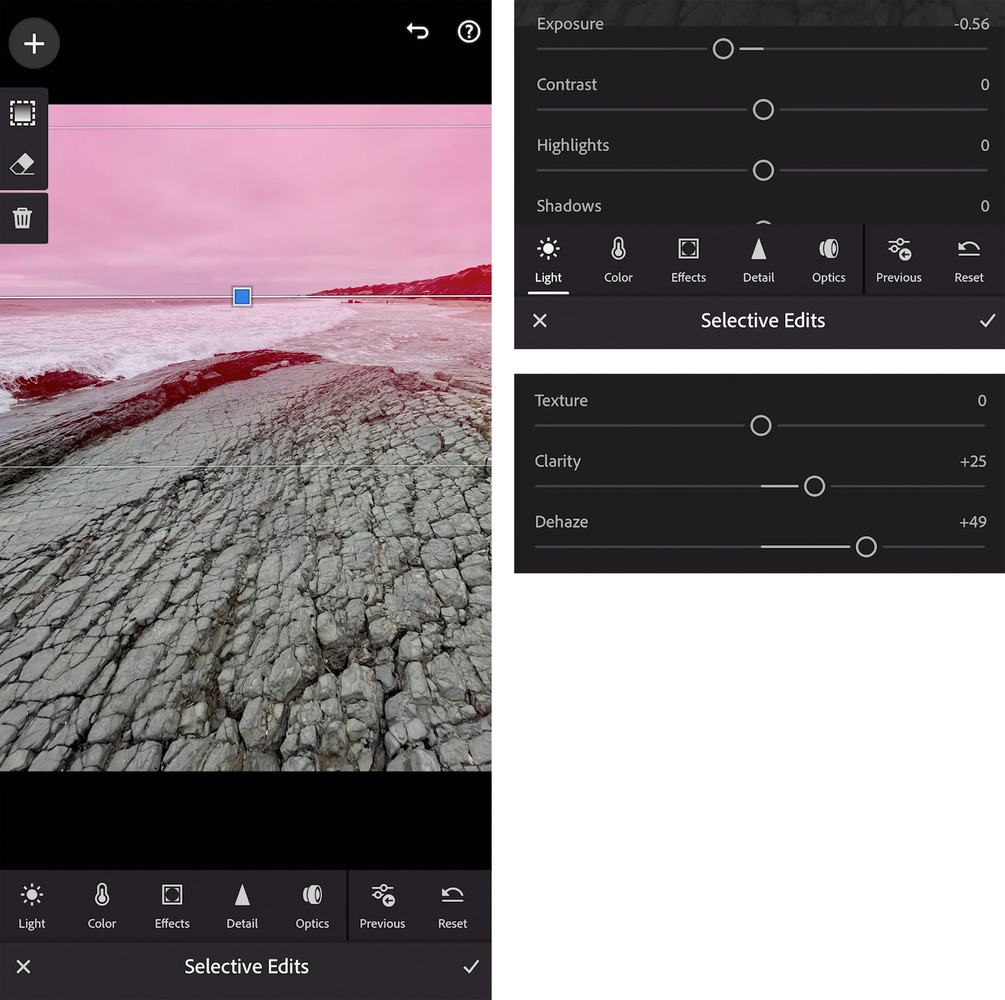Viewport: 1005px width, 1000px height.
Task: Click the Contrast label
Action: tap(567, 85)
